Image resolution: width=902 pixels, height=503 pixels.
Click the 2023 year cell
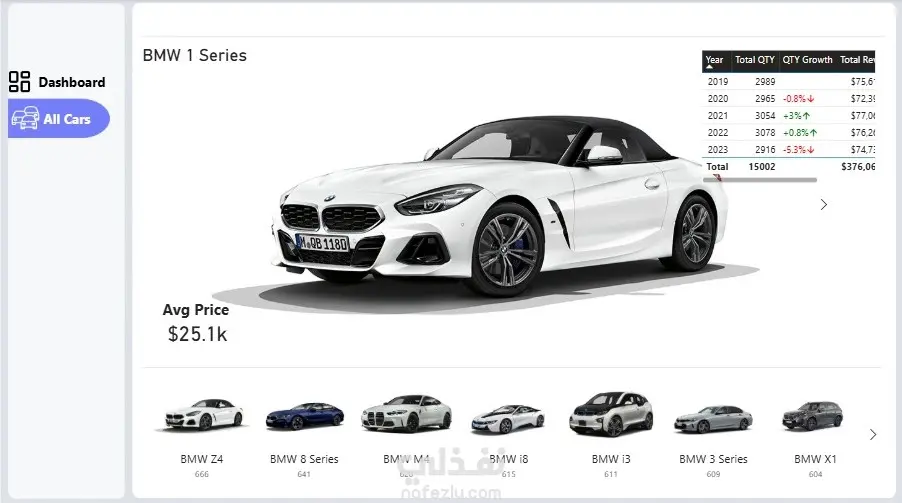717,150
